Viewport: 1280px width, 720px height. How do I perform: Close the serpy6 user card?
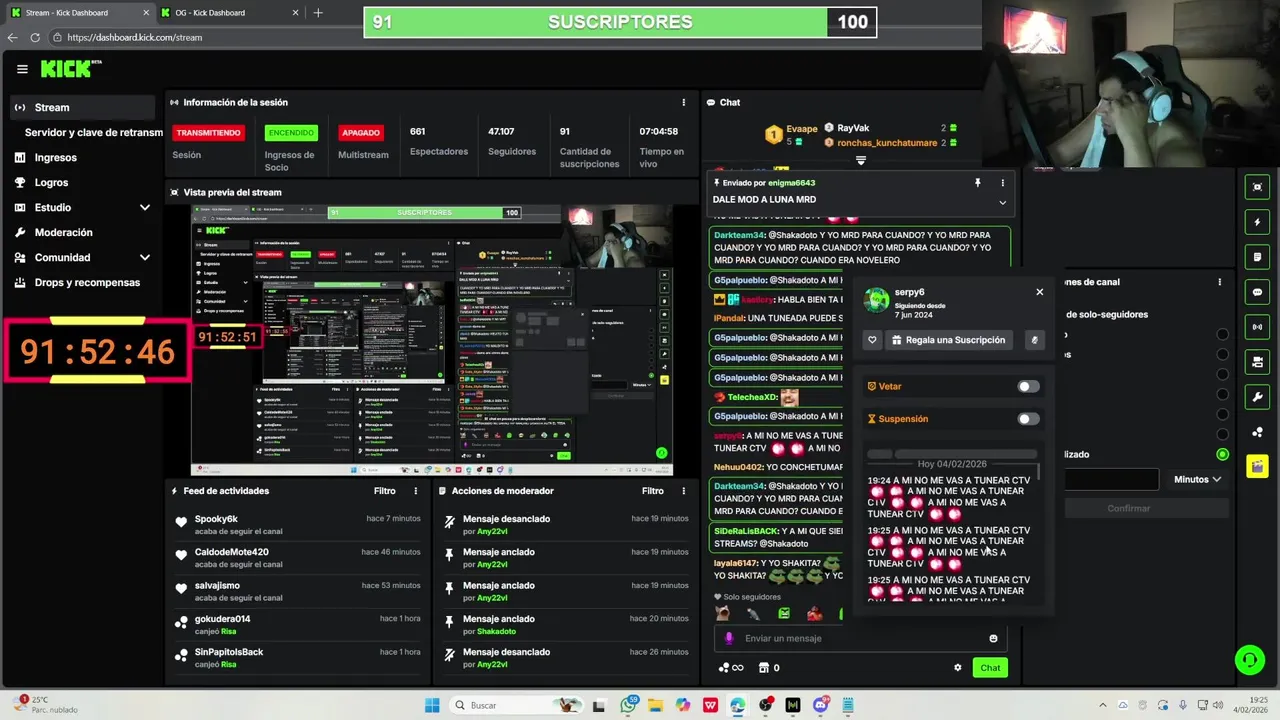point(1039,292)
